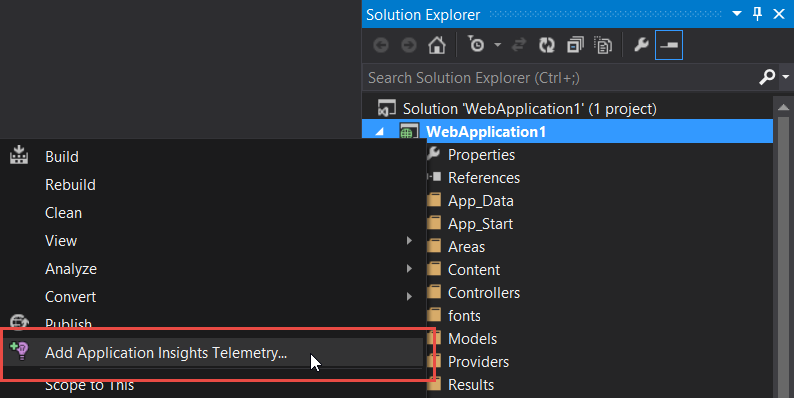Image resolution: width=794 pixels, height=398 pixels.
Task: Open the Properties wrench icon in toolbar
Action: click(x=641, y=45)
